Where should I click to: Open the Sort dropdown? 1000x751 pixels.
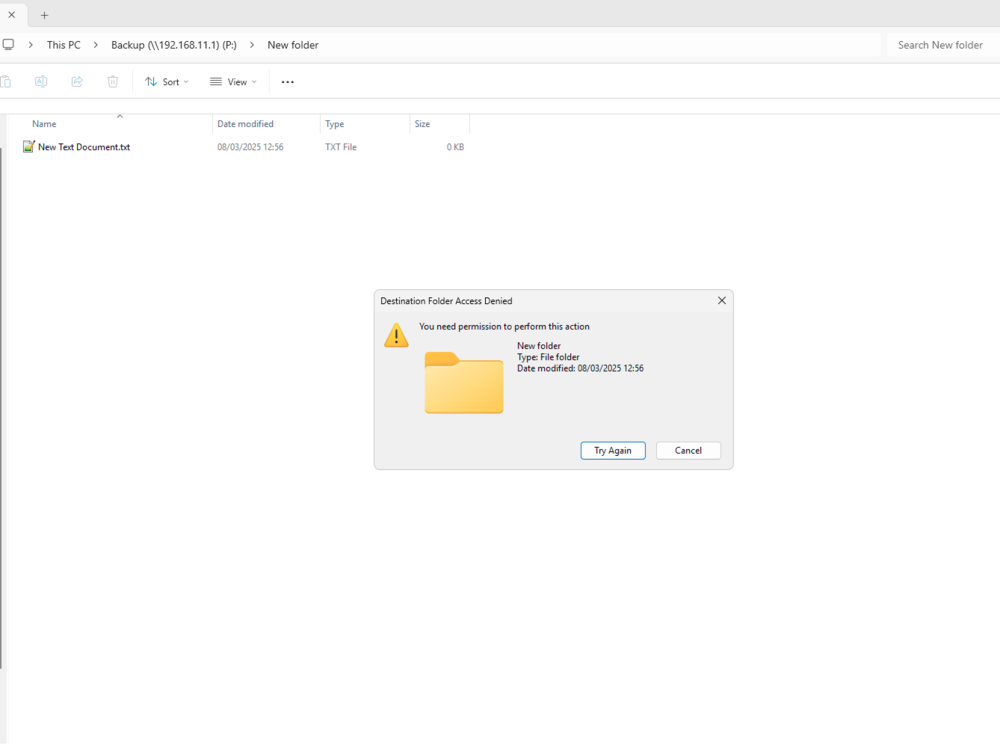pyautogui.click(x=166, y=82)
